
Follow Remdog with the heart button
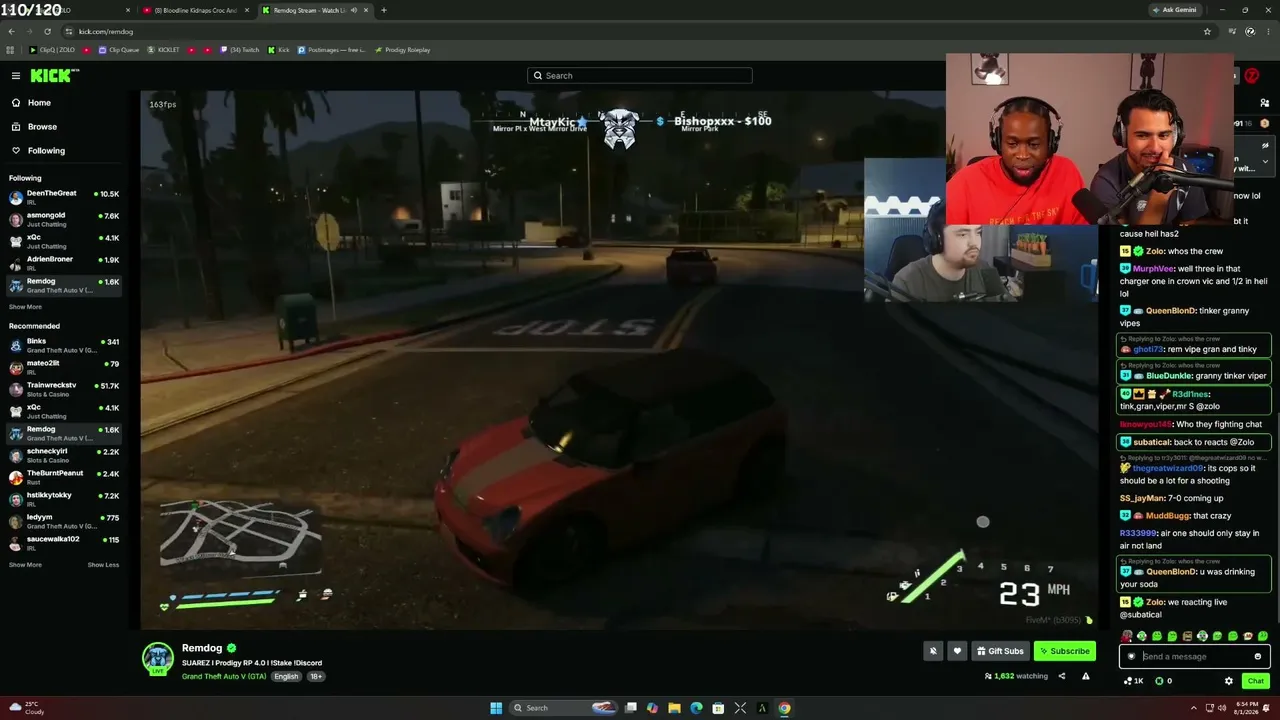[x=957, y=651]
